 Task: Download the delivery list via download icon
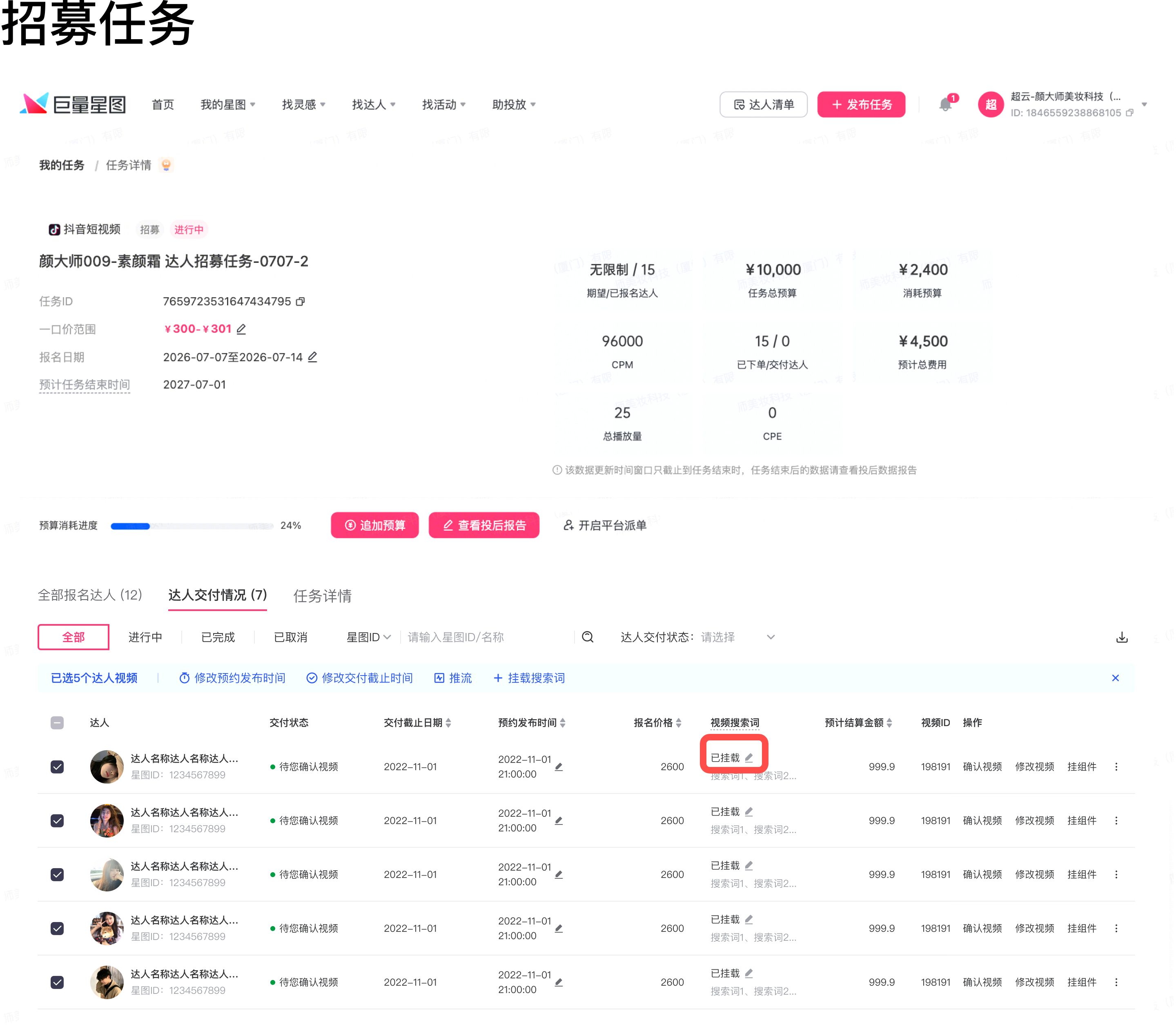pyautogui.click(x=1121, y=638)
